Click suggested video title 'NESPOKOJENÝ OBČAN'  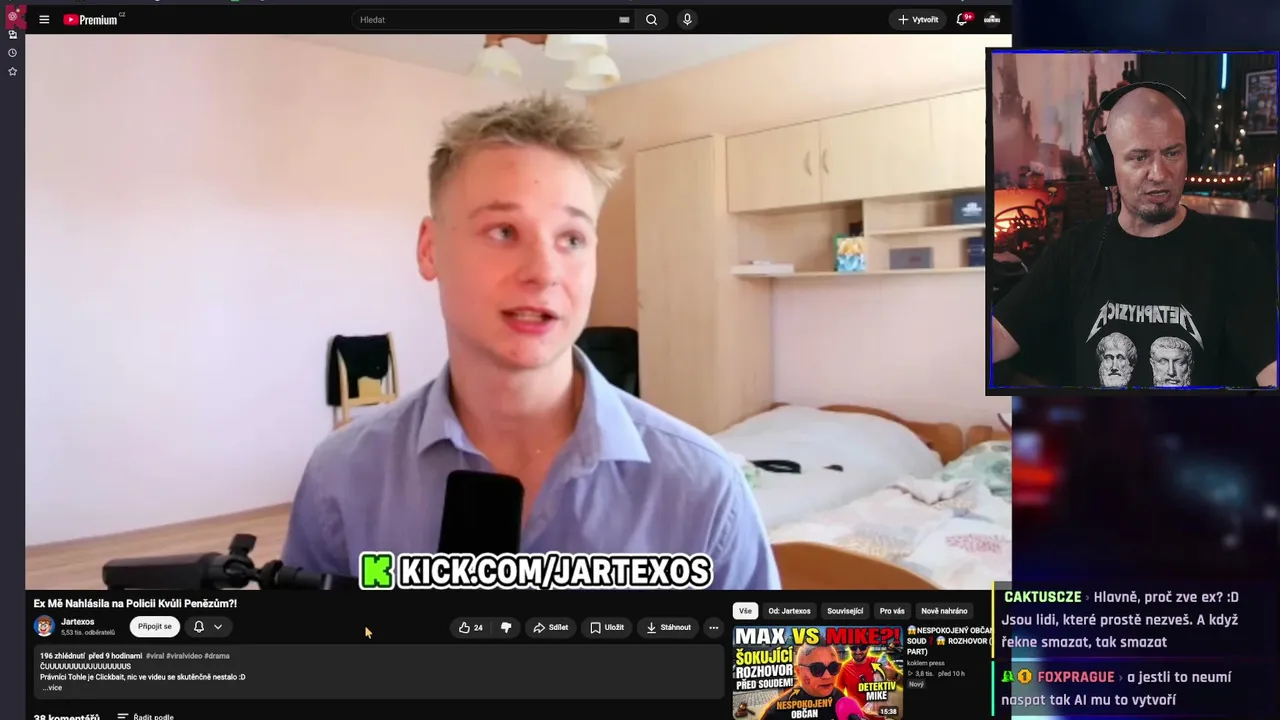[x=949, y=641]
